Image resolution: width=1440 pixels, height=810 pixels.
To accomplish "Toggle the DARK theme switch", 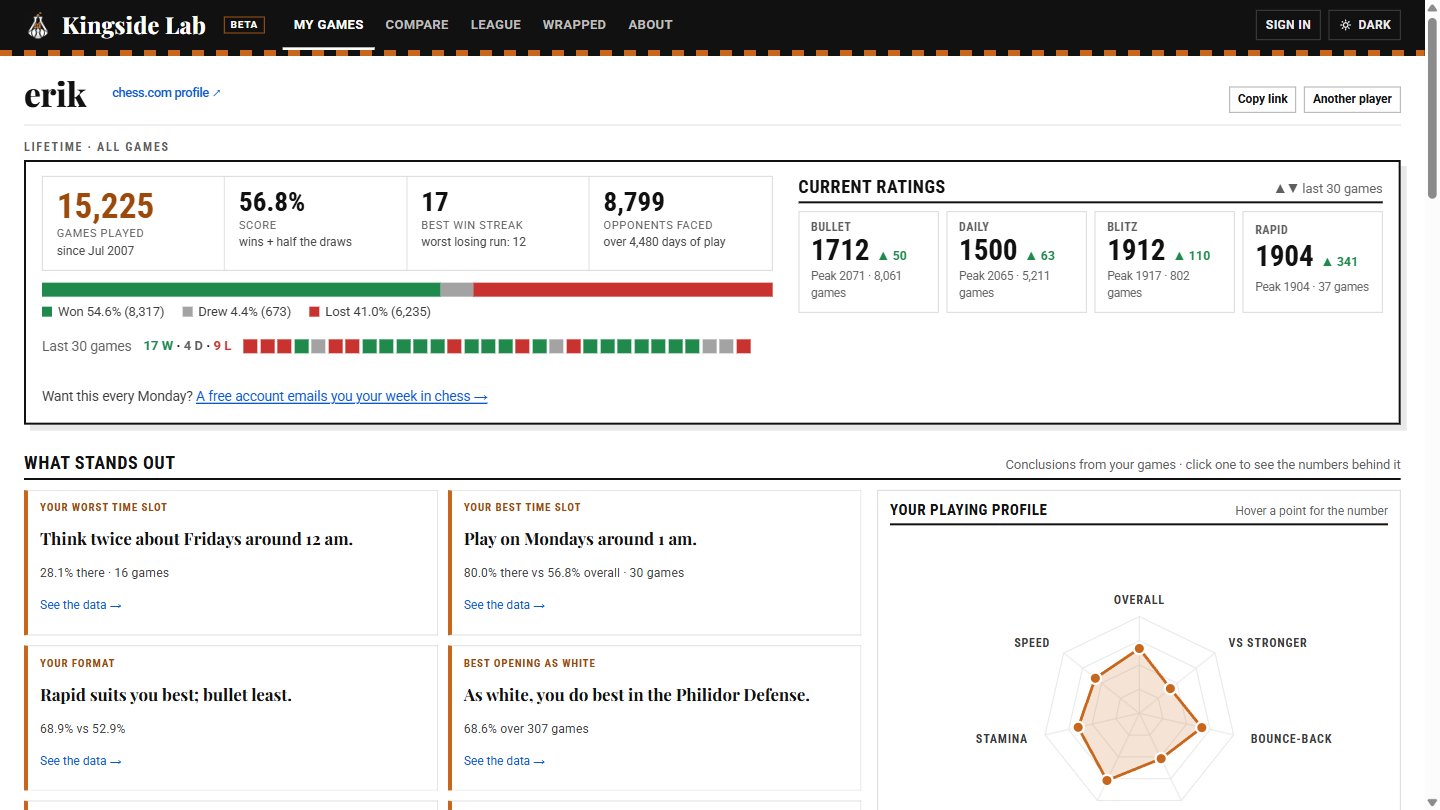I will pyautogui.click(x=1365, y=25).
